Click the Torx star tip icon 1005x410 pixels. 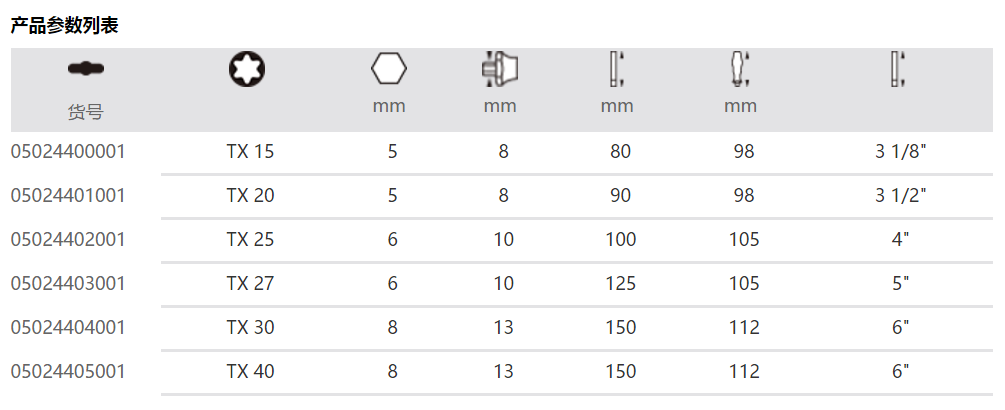(248, 69)
